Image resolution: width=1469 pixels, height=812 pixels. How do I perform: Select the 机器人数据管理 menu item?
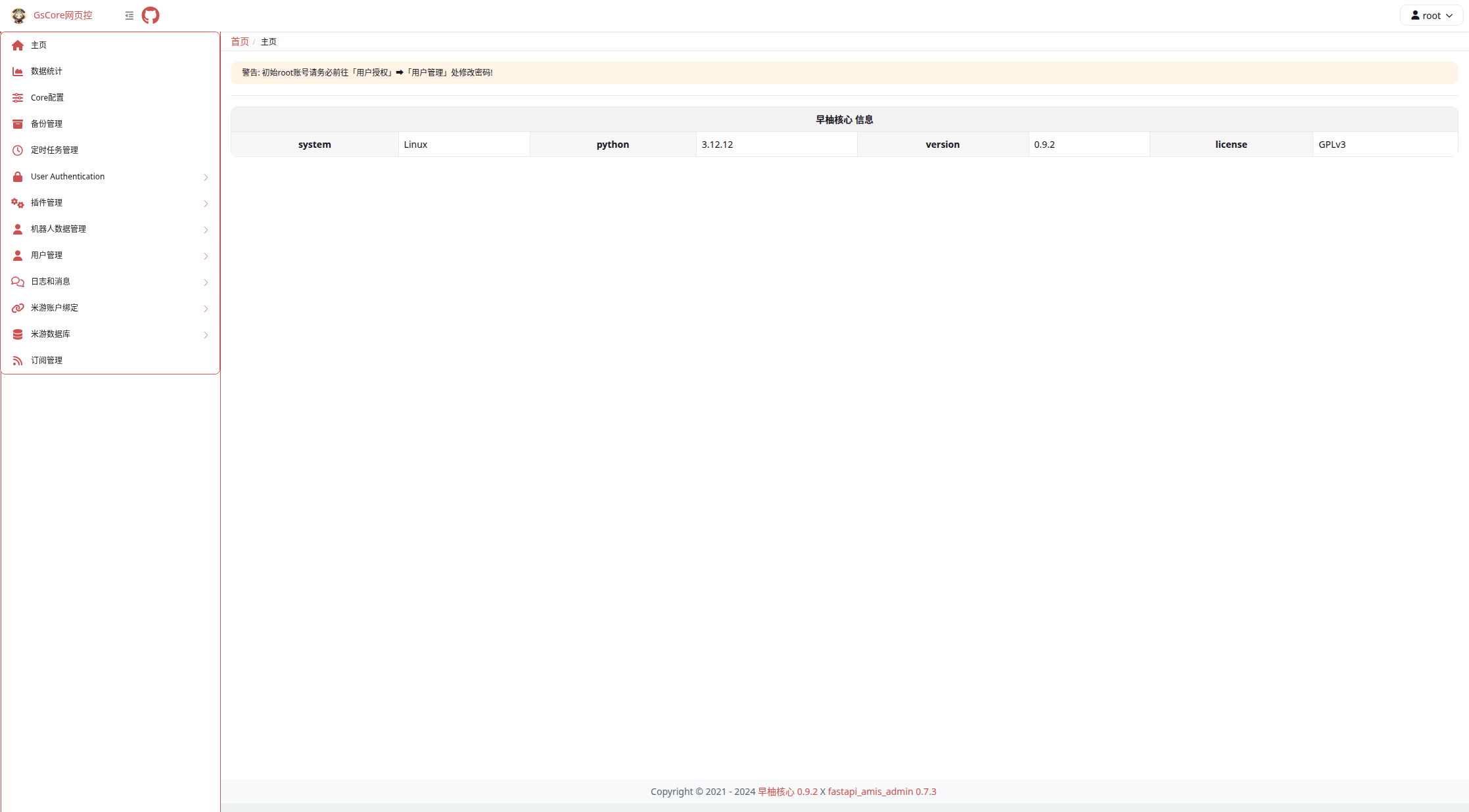(58, 229)
